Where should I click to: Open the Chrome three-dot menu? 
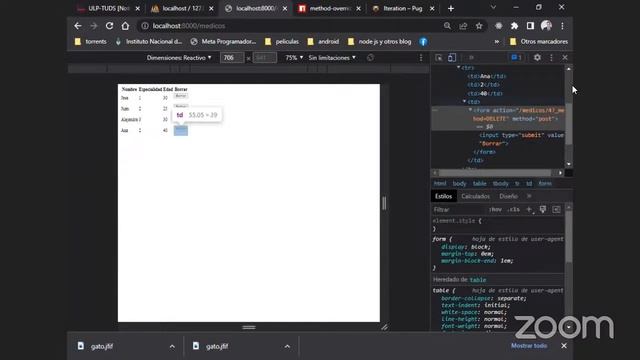click(562, 26)
